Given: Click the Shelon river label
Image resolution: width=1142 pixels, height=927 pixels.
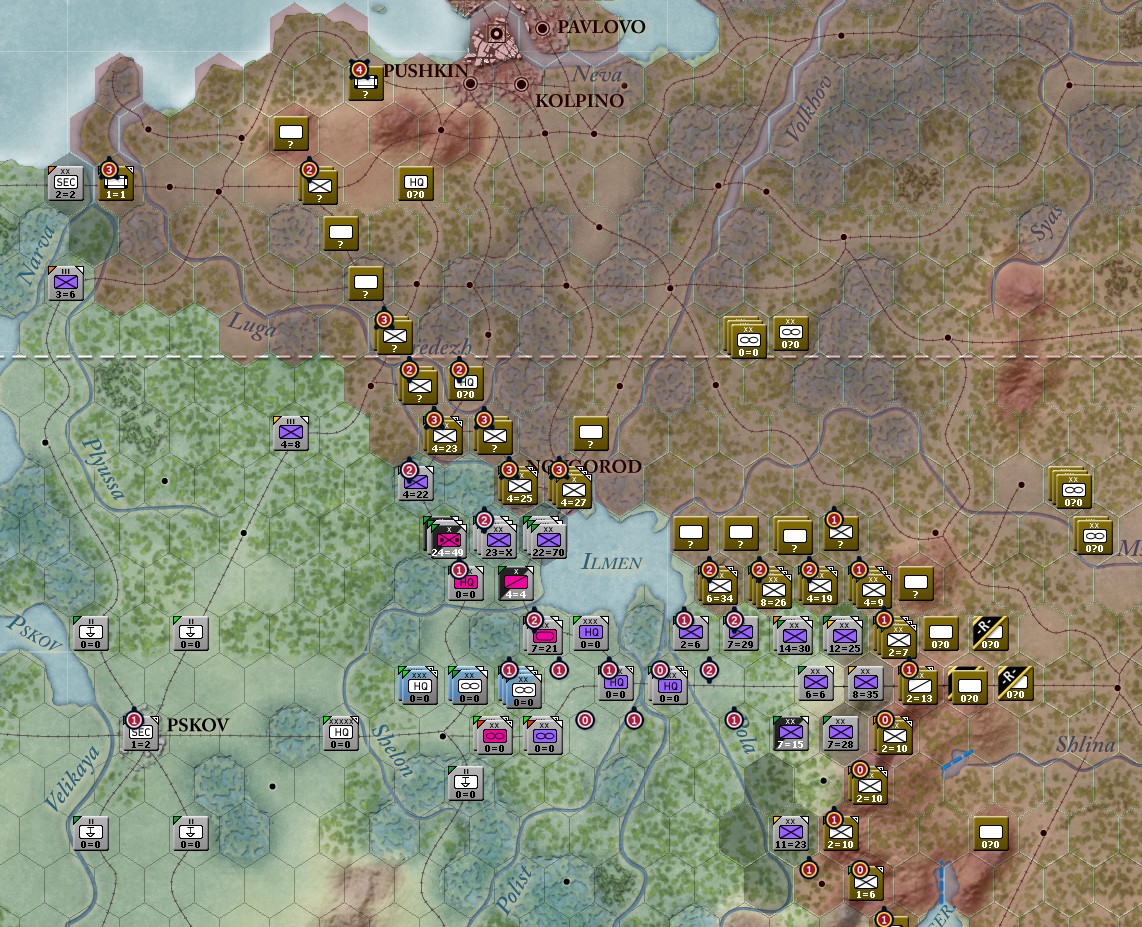Looking at the screenshot, I should 393,750.
